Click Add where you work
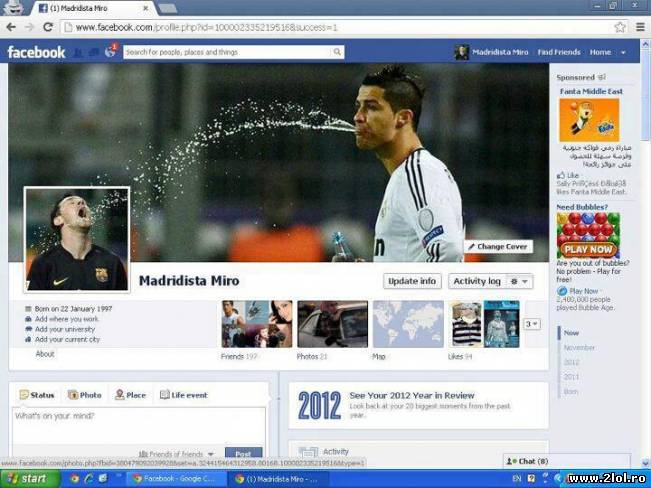This screenshot has width=651, height=488. 66,319
